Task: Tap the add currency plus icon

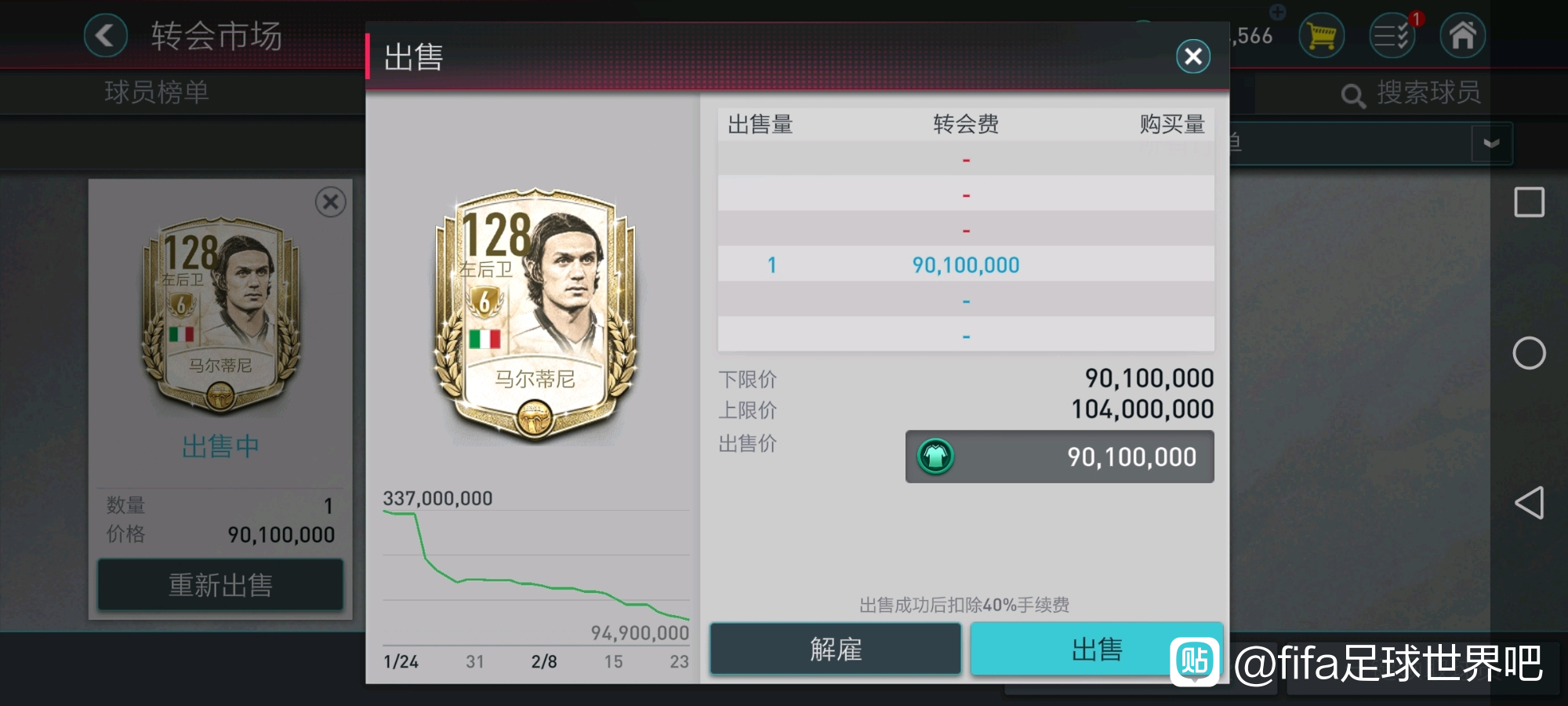Action: [x=1278, y=12]
